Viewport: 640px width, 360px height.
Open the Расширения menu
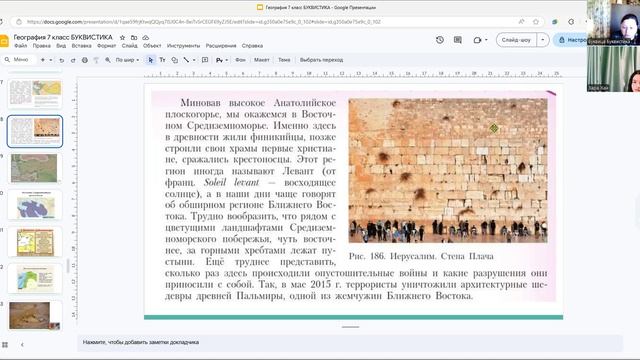pos(221,46)
